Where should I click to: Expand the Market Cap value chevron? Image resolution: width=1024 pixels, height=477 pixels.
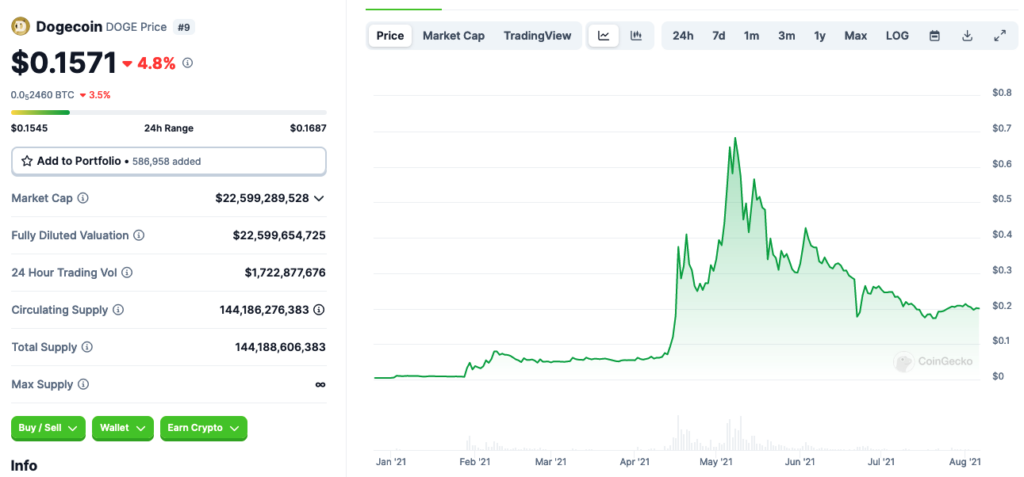click(319, 198)
